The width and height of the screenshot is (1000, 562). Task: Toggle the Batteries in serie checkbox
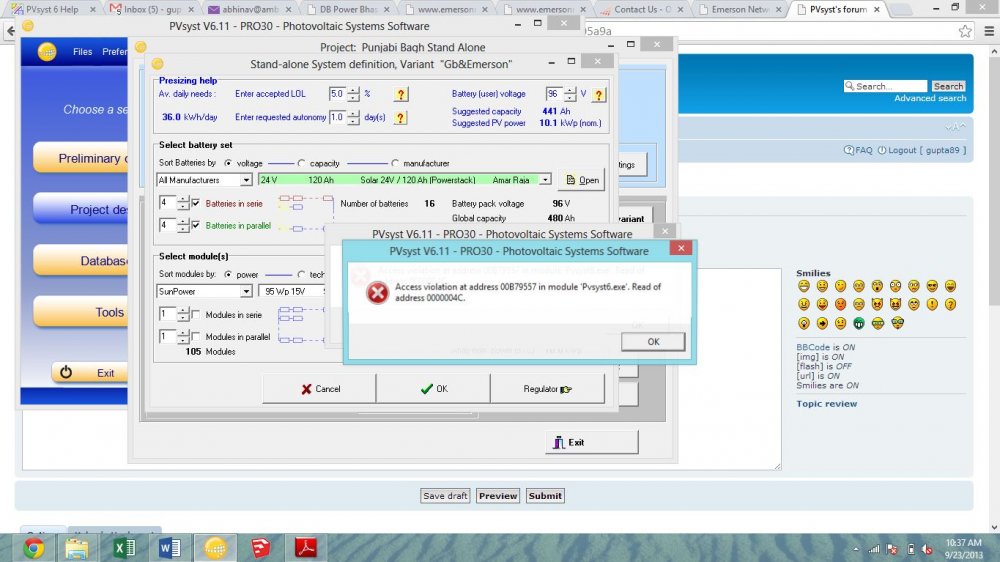(196, 203)
